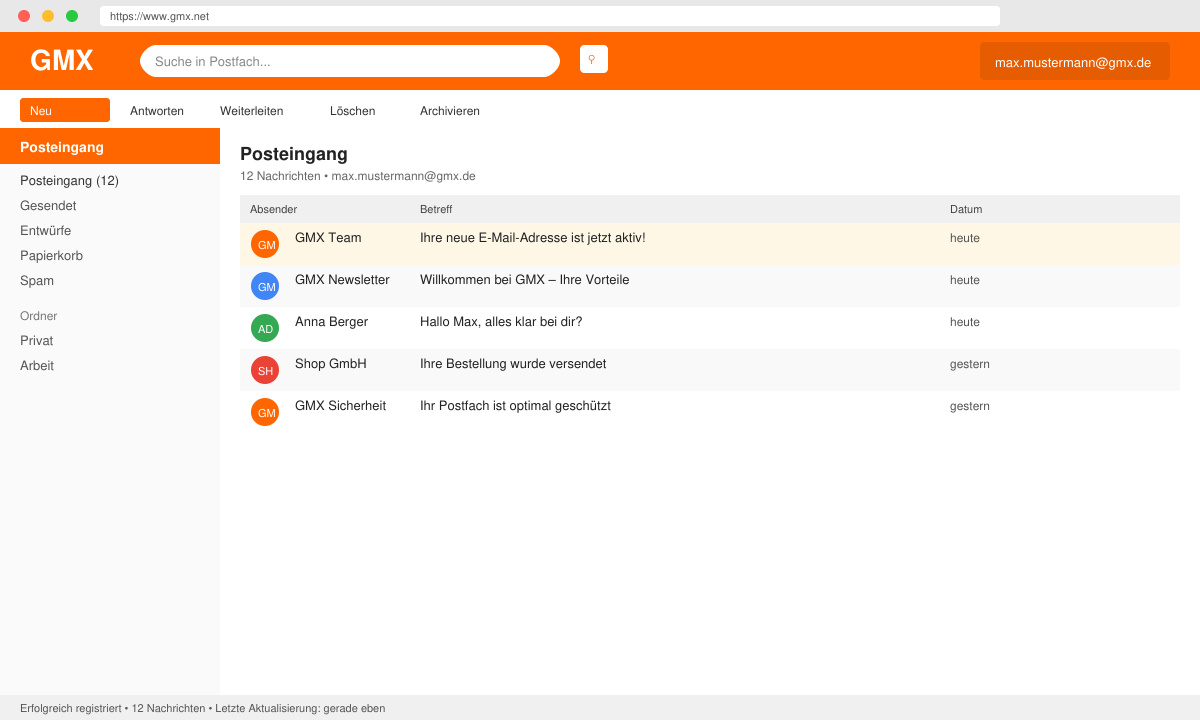Image resolution: width=1200 pixels, height=720 pixels.
Task: Click the Posteingang page heading
Action: point(294,154)
